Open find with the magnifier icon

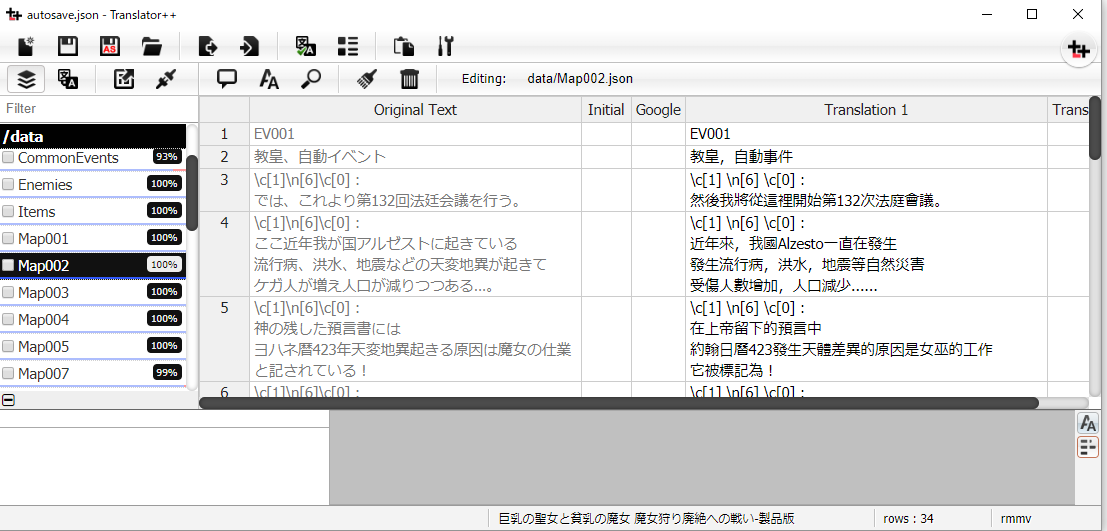pos(311,79)
